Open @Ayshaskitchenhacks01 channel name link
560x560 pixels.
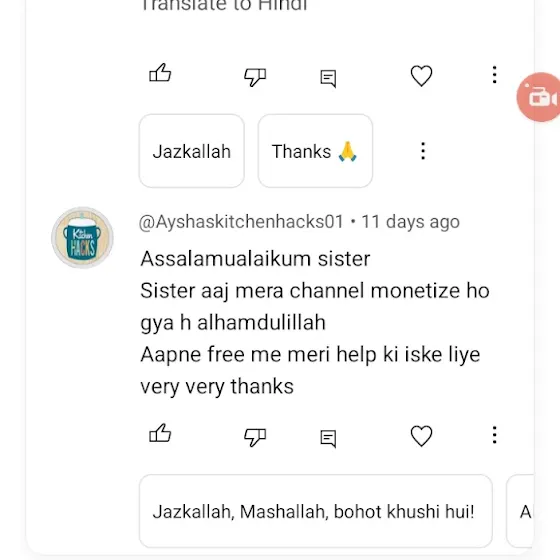[x=241, y=222]
